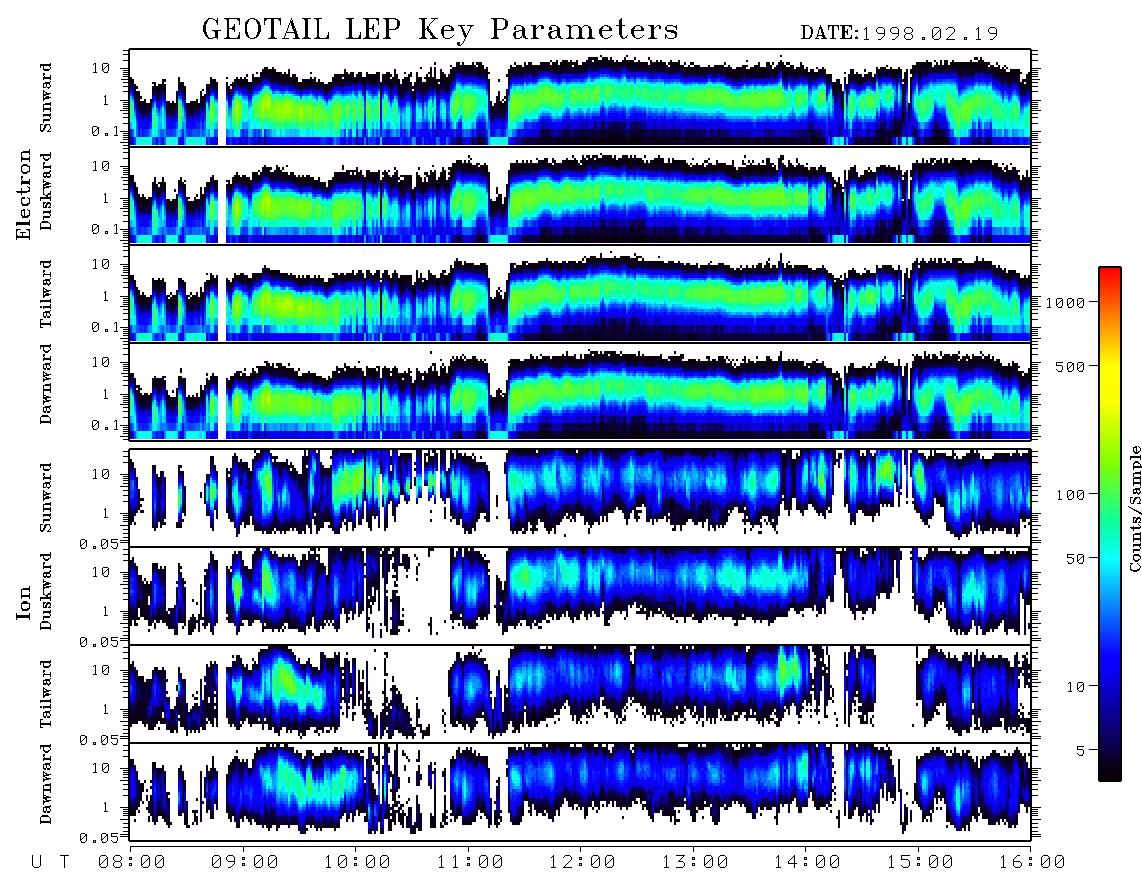Image resolution: width=1142 pixels, height=880 pixels.
Task: Click the 500 colorbar tick label
Action: click(x=1070, y=366)
